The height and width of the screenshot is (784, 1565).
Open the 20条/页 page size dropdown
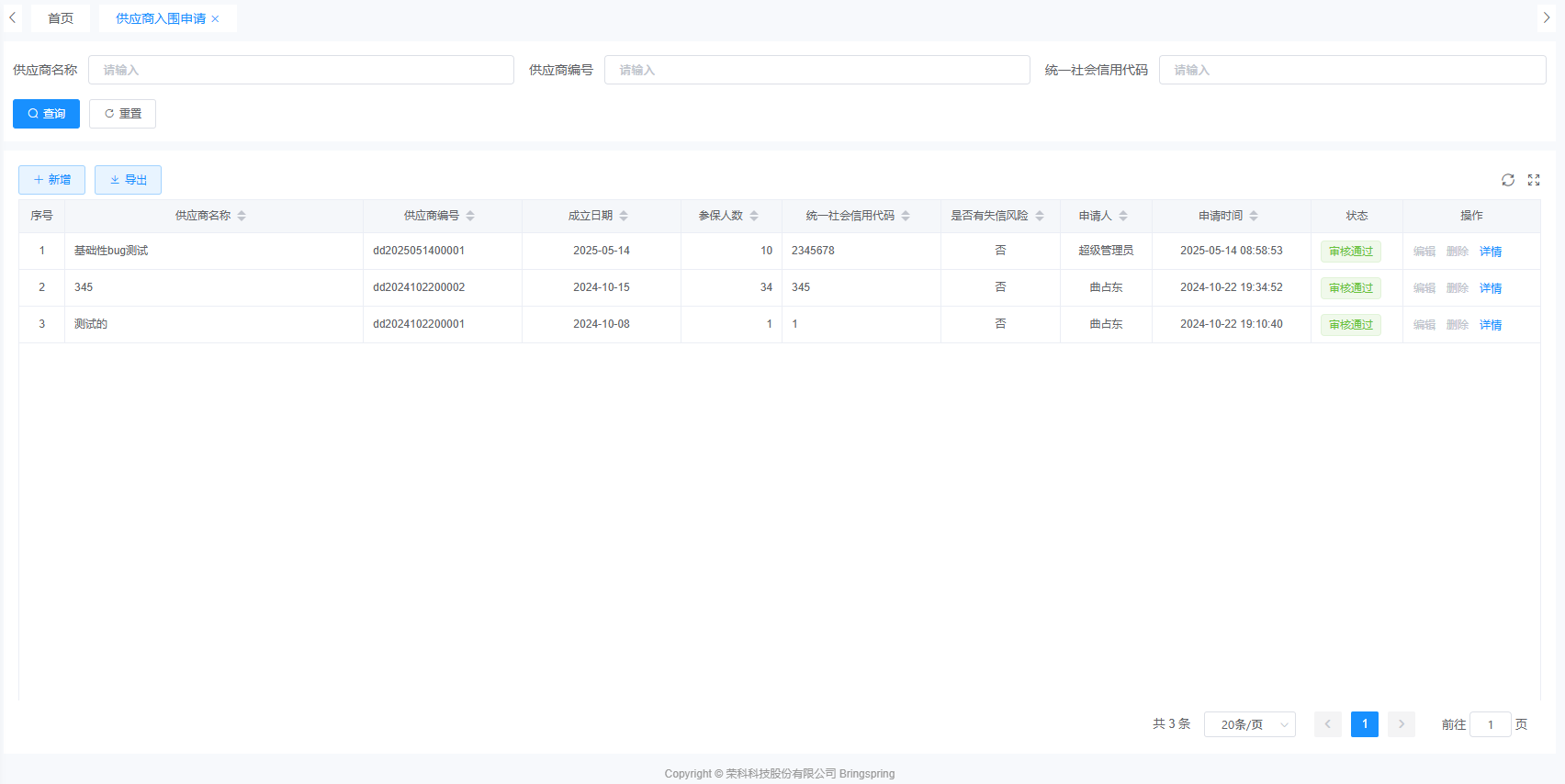click(1249, 724)
